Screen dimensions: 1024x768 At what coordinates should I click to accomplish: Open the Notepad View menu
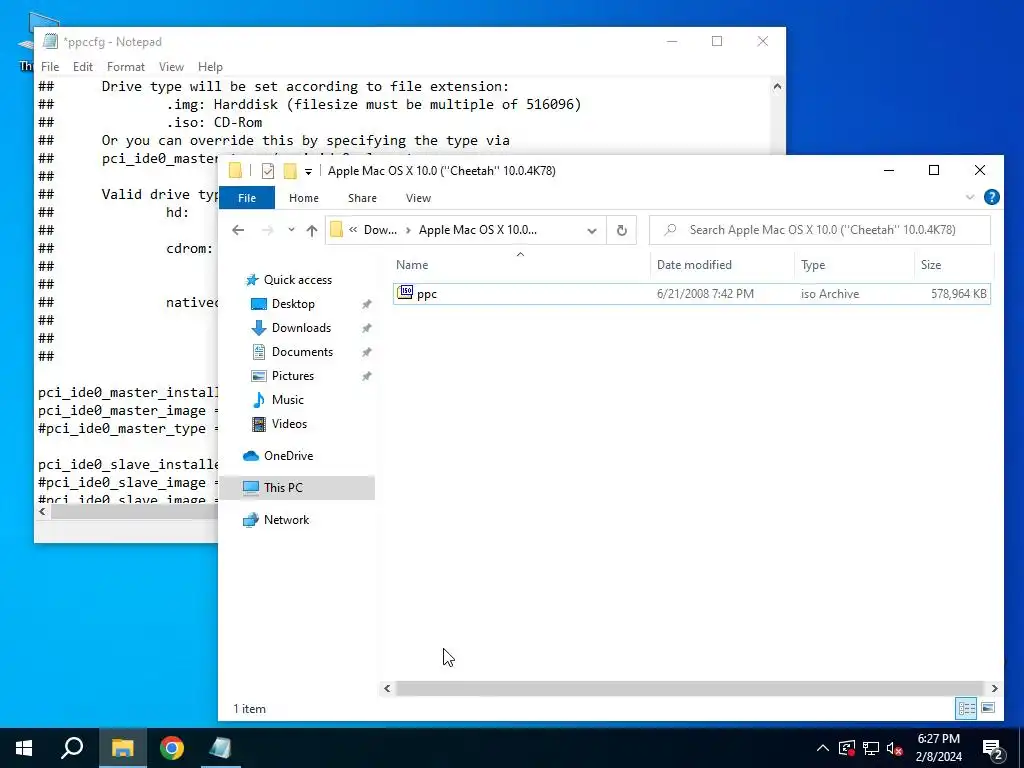(171, 67)
